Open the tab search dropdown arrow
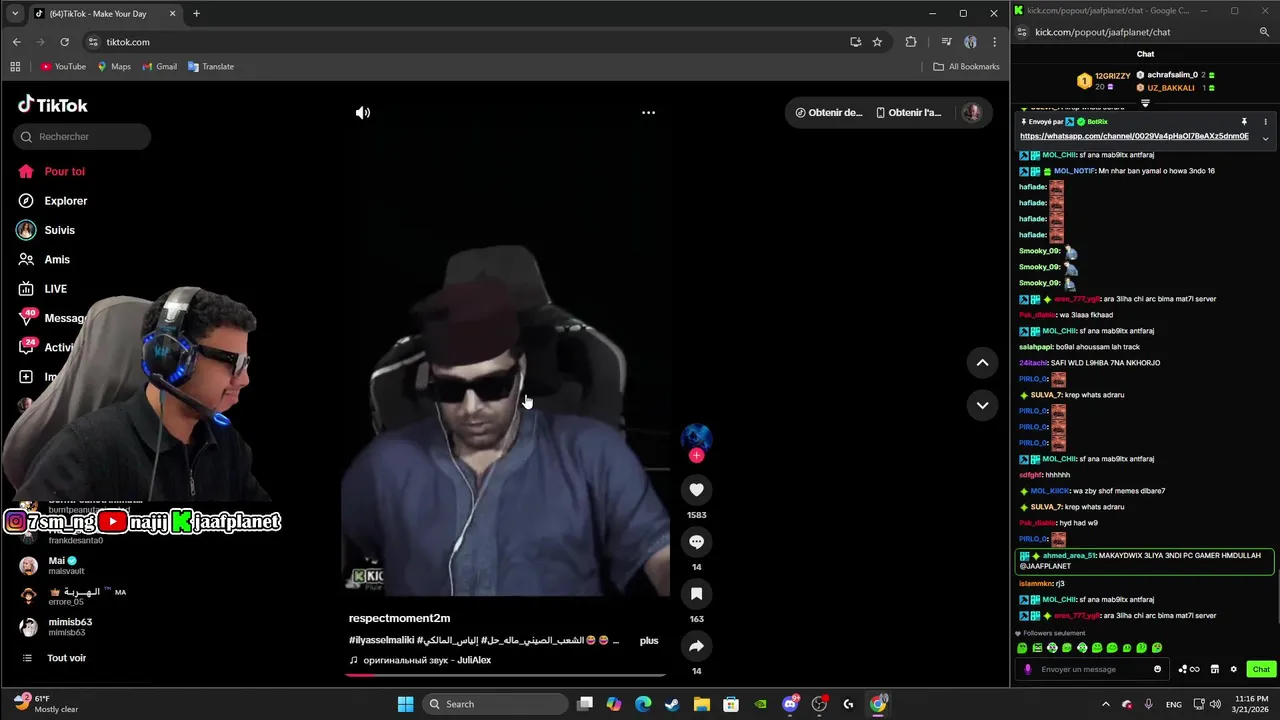Image resolution: width=1280 pixels, height=720 pixels. [x=14, y=13]
